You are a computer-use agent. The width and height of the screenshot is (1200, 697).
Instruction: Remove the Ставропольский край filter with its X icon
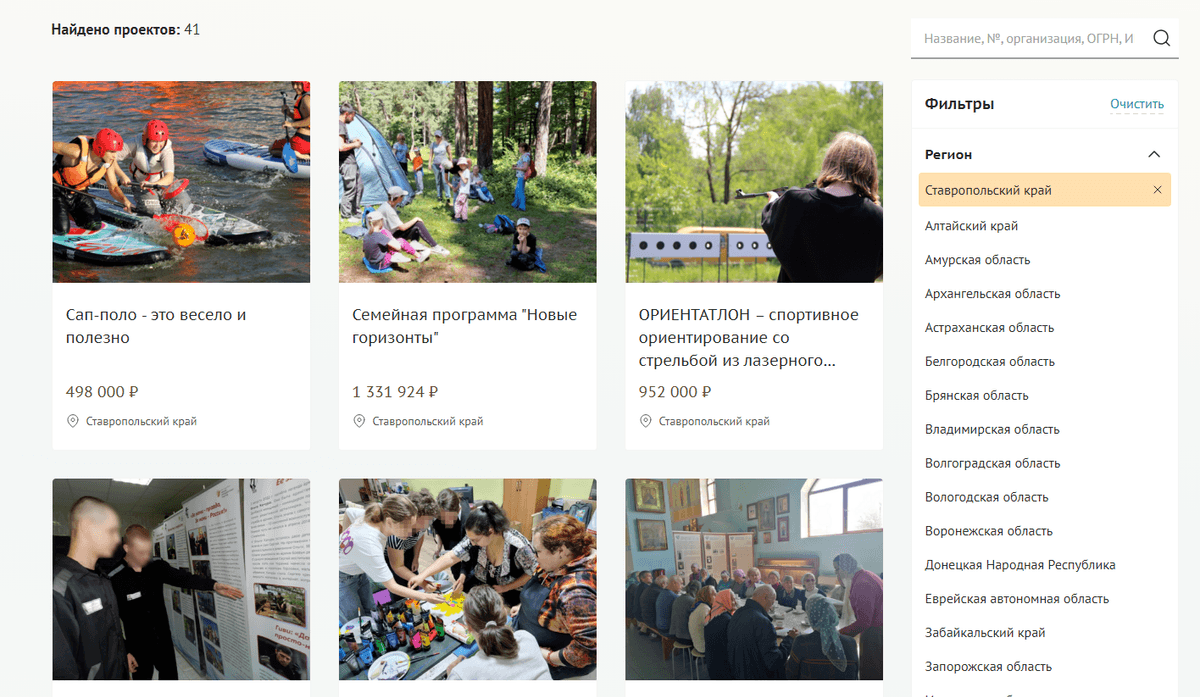pos(1158,190)
